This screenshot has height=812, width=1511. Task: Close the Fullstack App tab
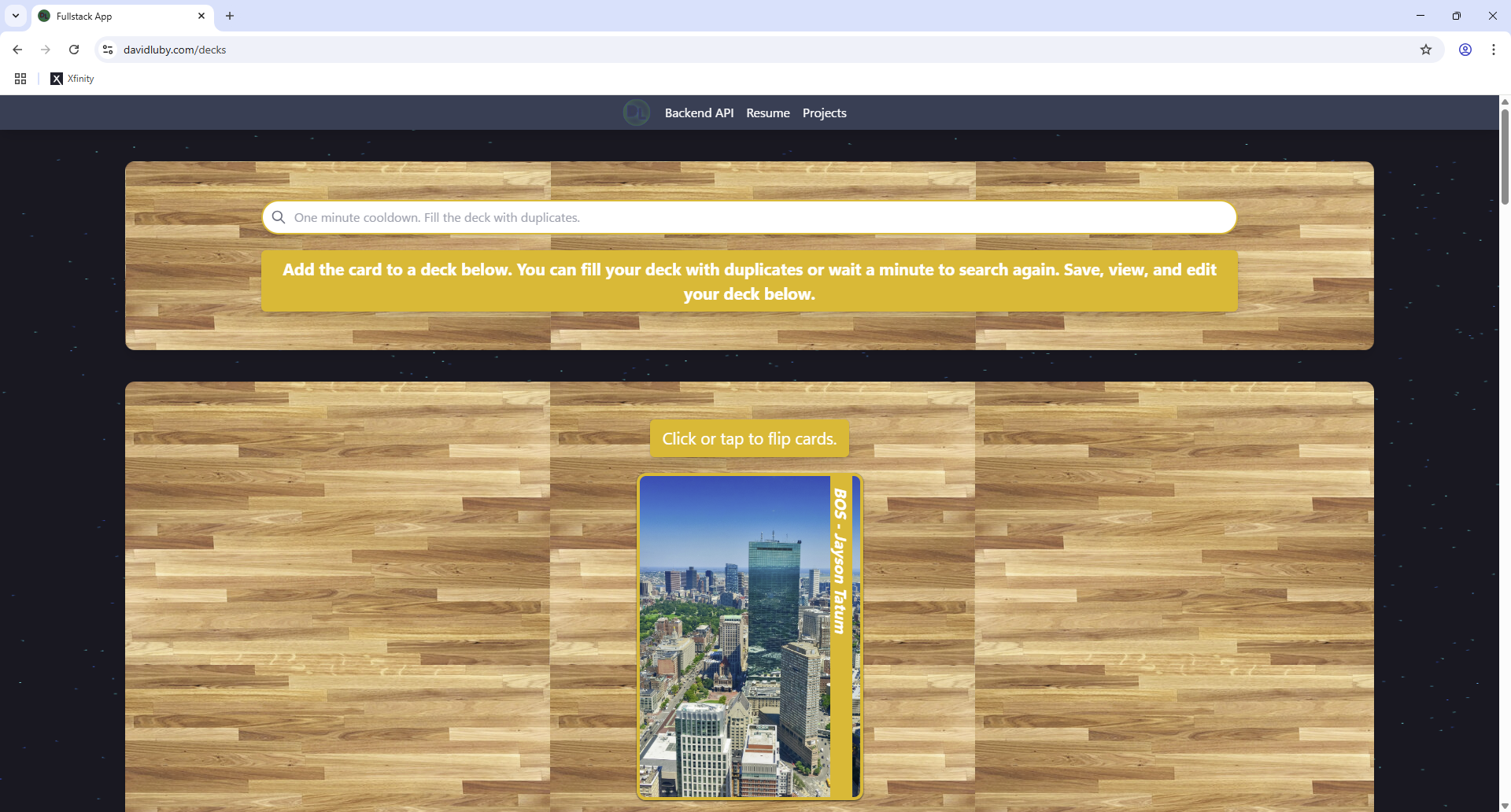click(201, 16)
